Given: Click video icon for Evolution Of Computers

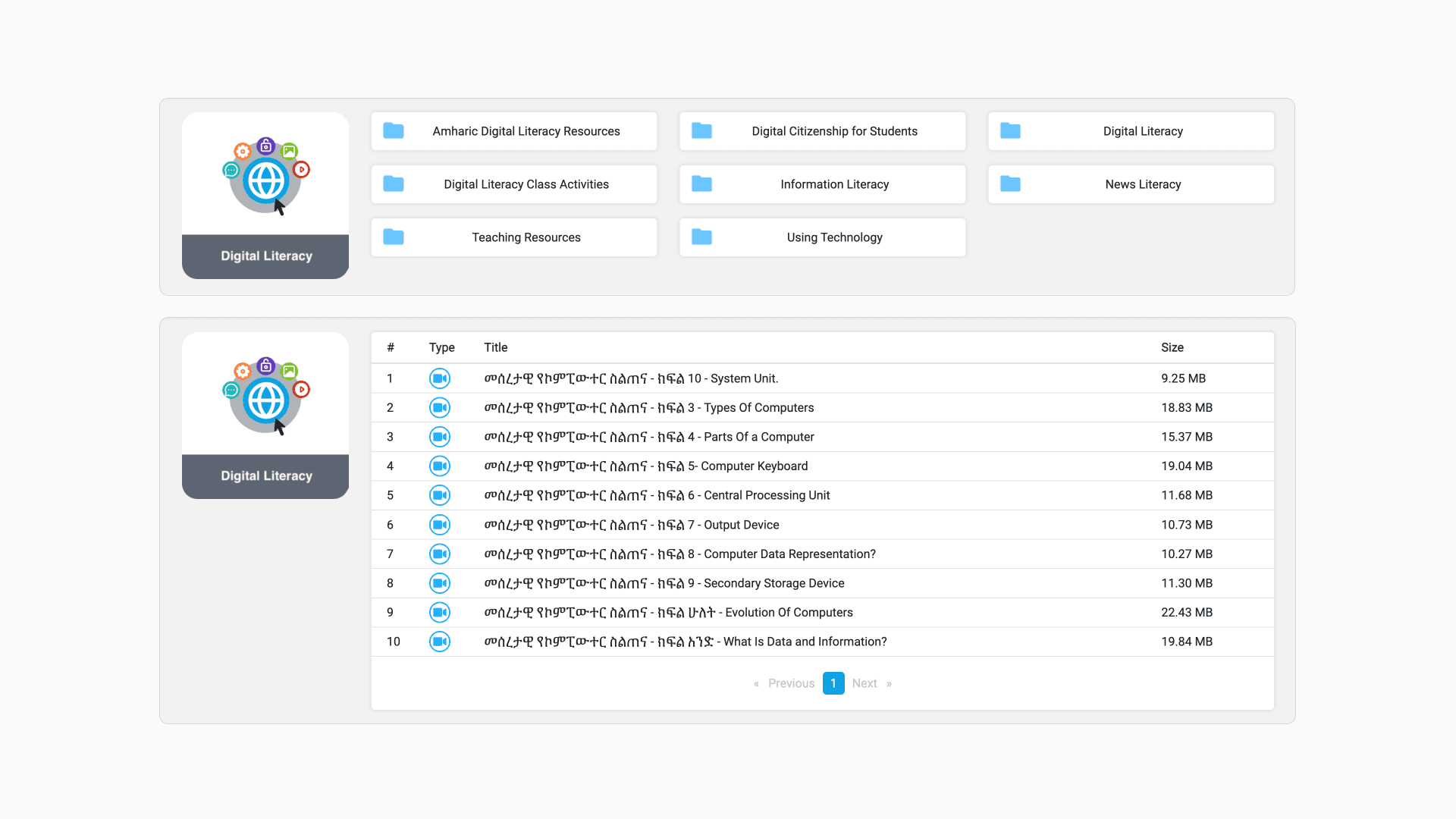Looking at the screenshot, I should pos(439,613).
